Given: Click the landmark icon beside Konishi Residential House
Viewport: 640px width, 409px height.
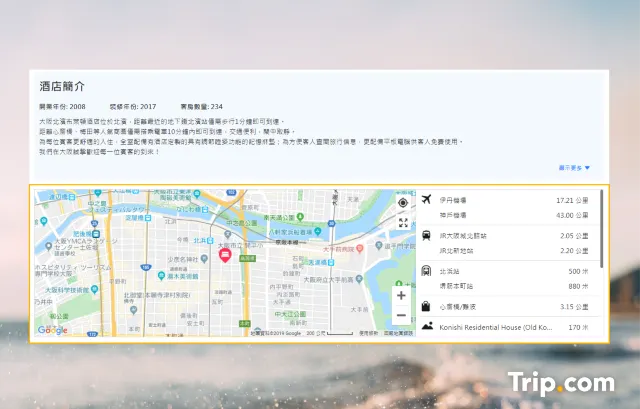Looking at the screenshot, I should [x=427, y=326].
